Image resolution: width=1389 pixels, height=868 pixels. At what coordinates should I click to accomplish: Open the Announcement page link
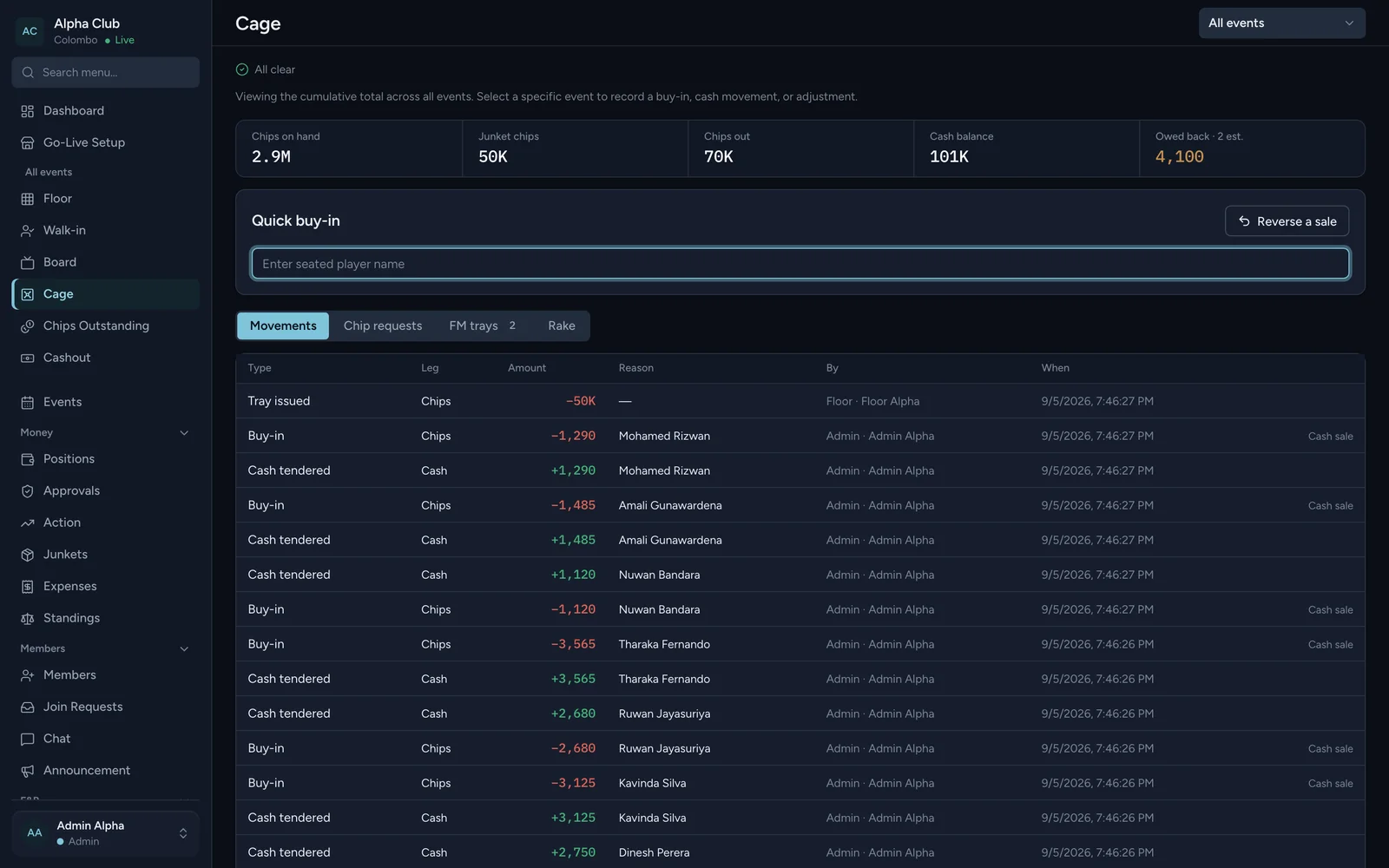click(x=106, y=771)
